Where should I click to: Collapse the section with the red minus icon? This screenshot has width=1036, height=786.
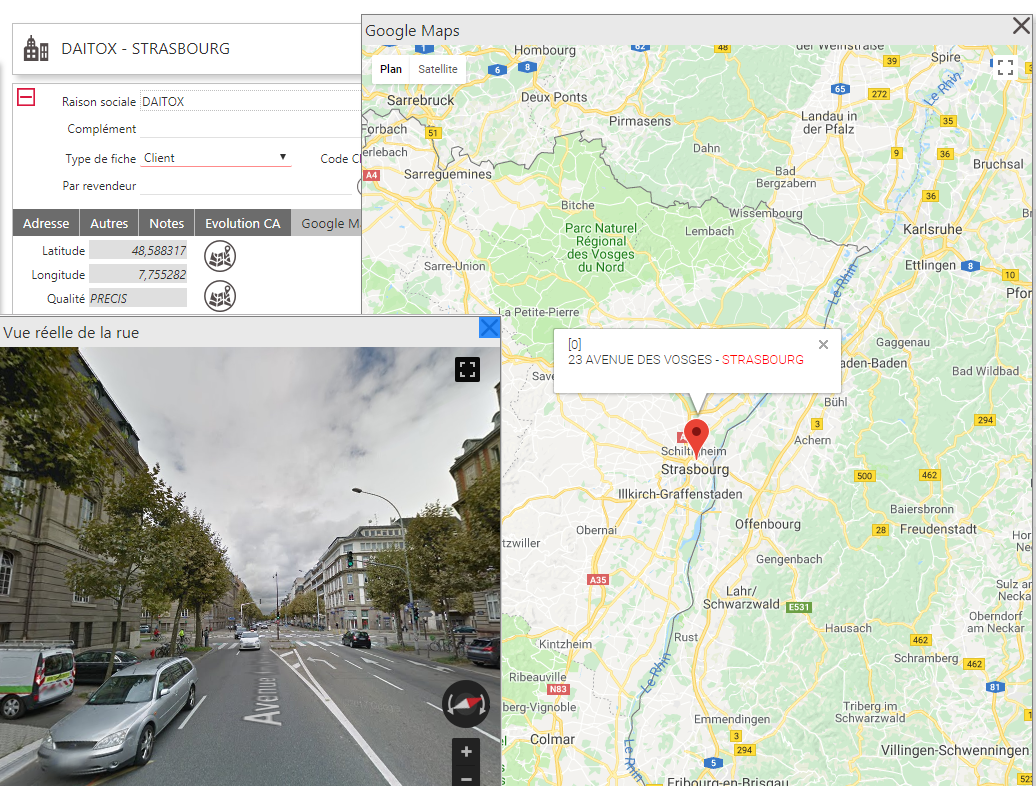pos(26,98)
